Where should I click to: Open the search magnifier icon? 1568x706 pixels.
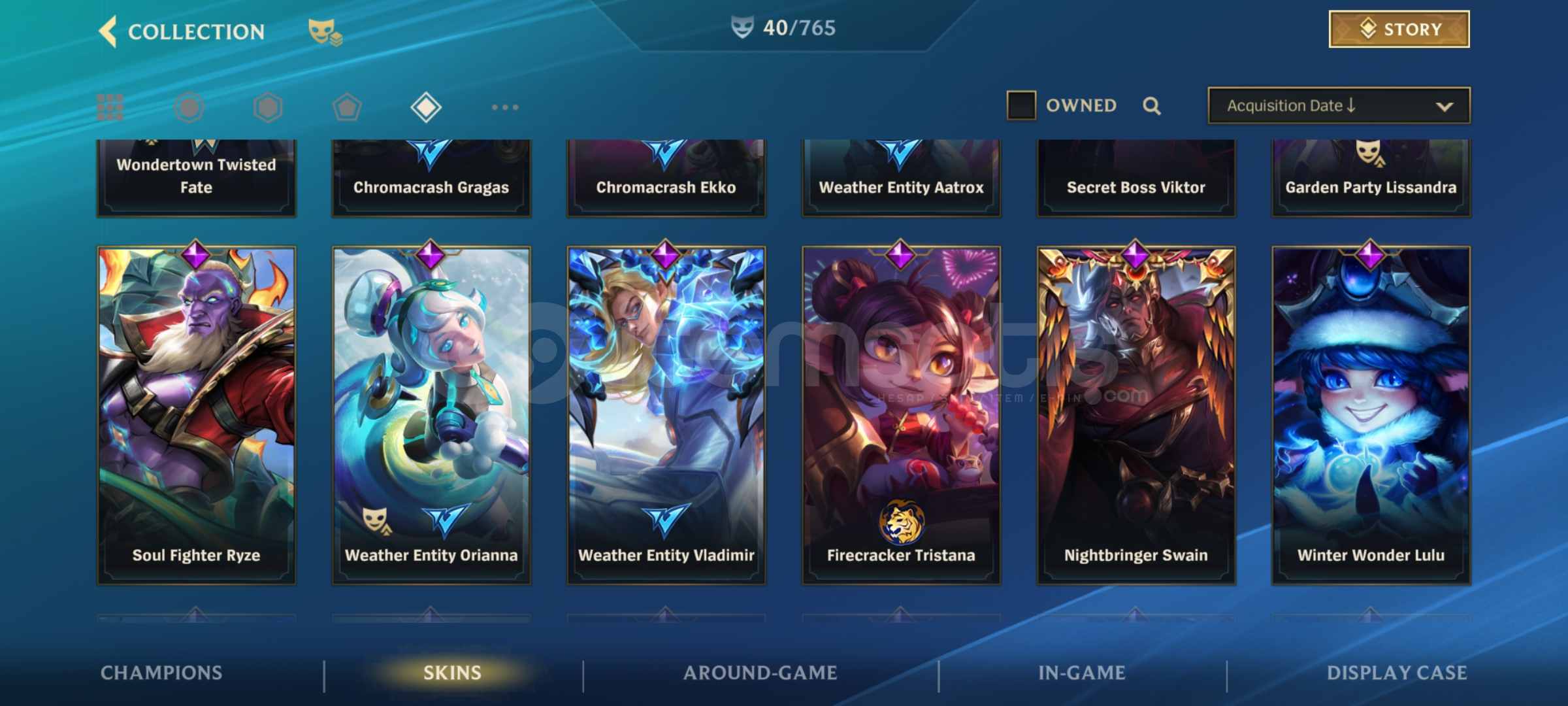[x=1152, y=106]
